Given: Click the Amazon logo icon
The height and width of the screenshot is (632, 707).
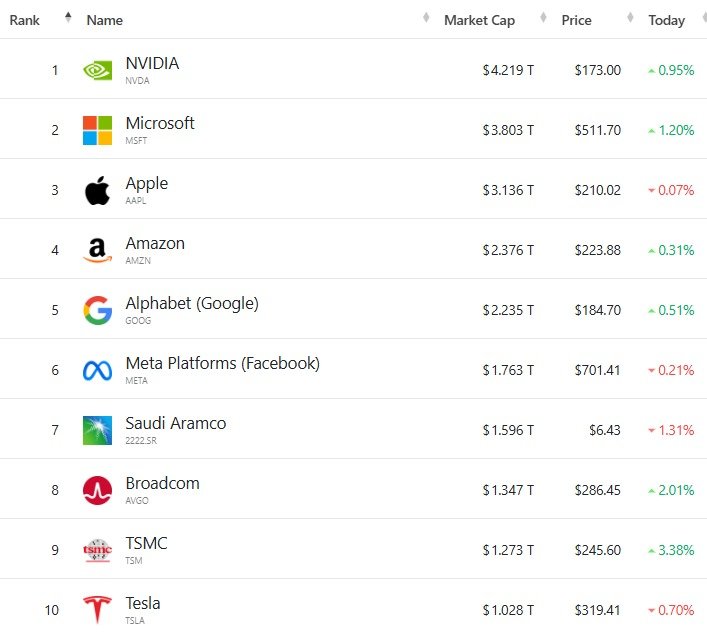Looking at the screenshot, I should pyautogui.click(x=97, y=250).
